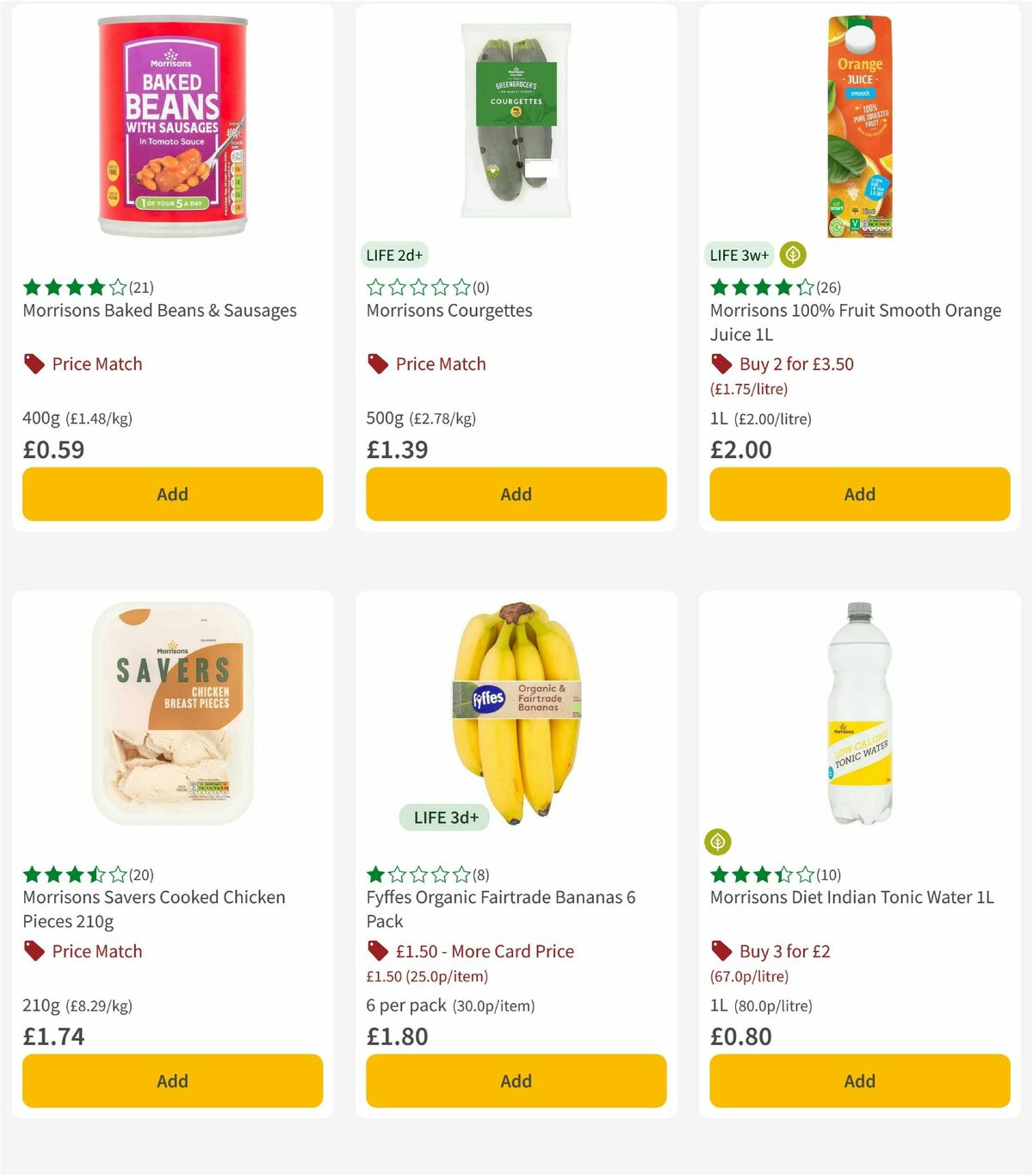Click the LIFE 2d+ badge on Courgettes
Image resolution: width=1033 pixels, height=1176 pixels.
[394, 255]
